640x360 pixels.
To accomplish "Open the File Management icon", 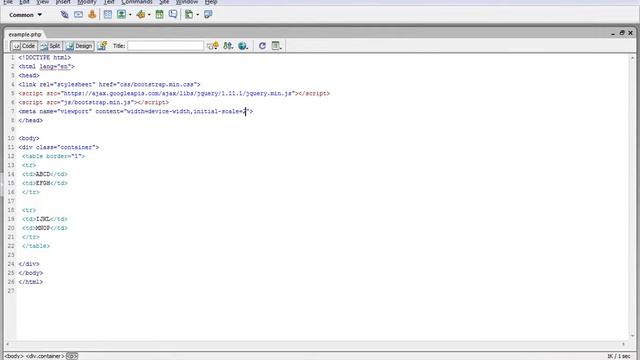I will pyautogui.click(x=228, y=46).
